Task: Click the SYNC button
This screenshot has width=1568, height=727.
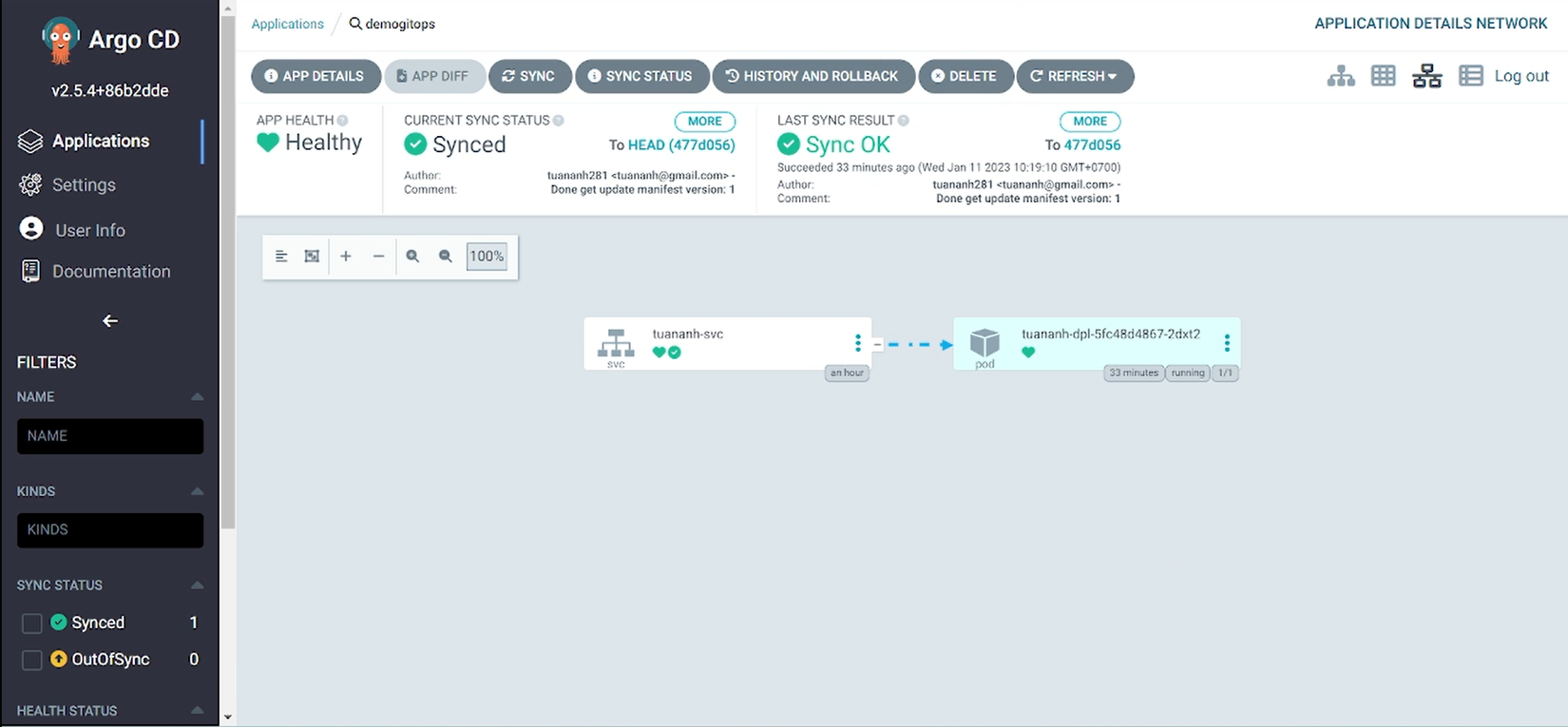Action: click(x=529, y=76)
